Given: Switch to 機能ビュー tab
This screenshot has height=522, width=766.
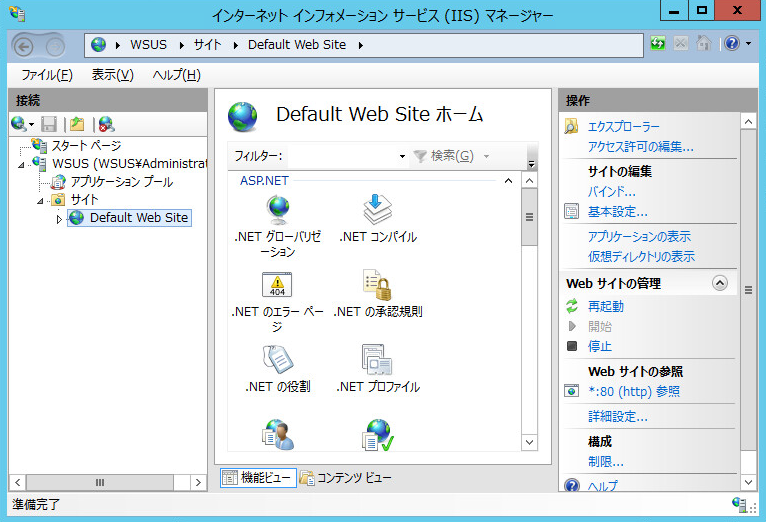Looking at the screenshot, I should 258,478.
